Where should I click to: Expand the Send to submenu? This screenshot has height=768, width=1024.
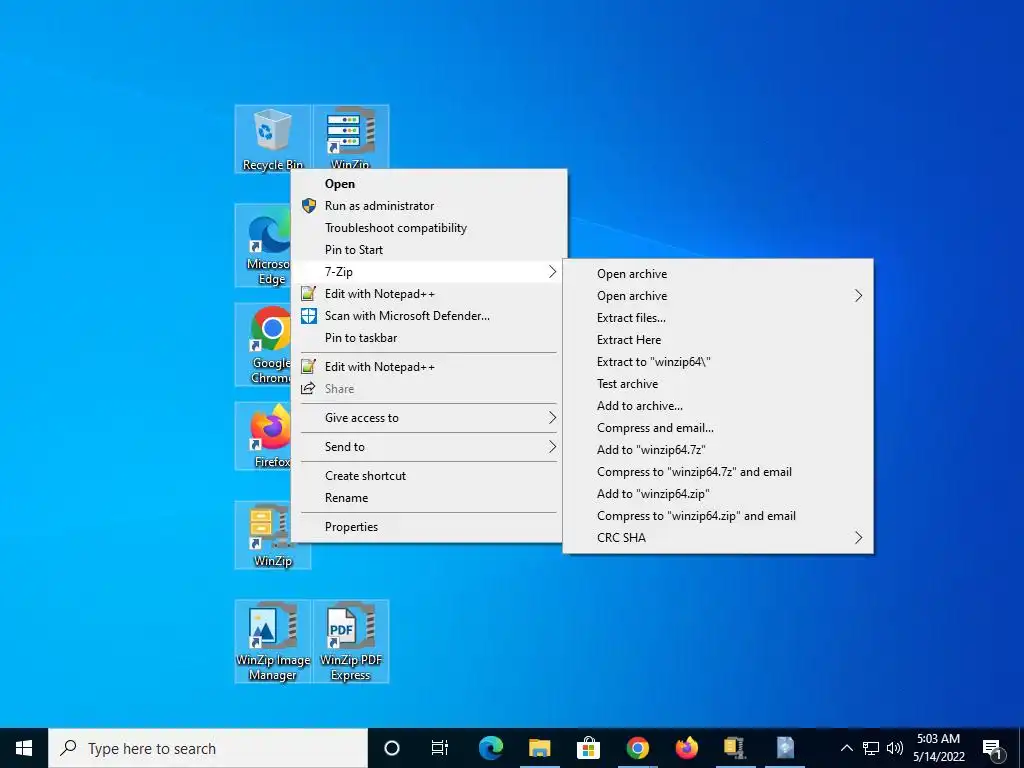pyautogui.click(x=428, y=447)
